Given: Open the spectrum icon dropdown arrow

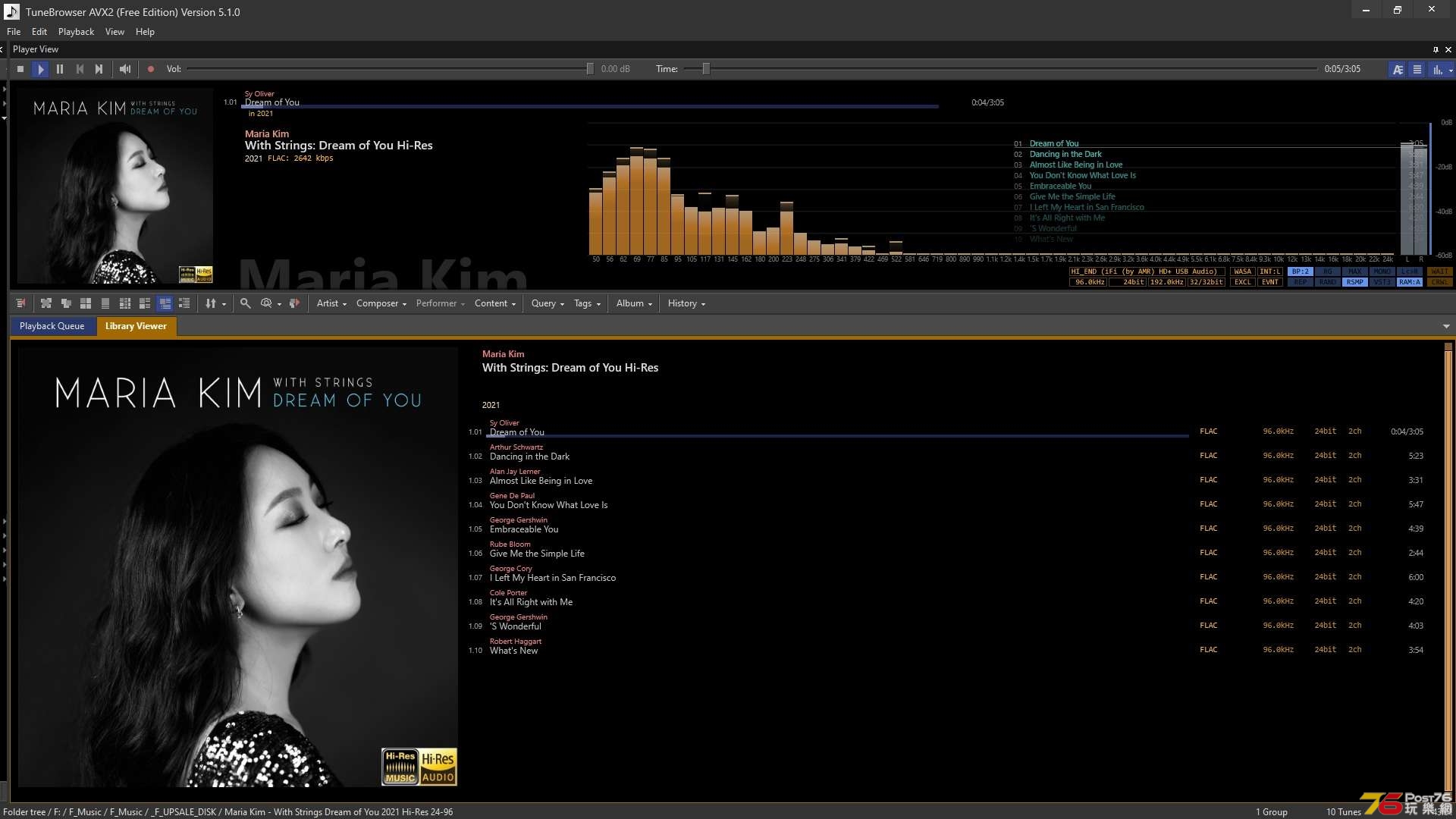Looking at the screenshot, I should (x=1451, y=70).
